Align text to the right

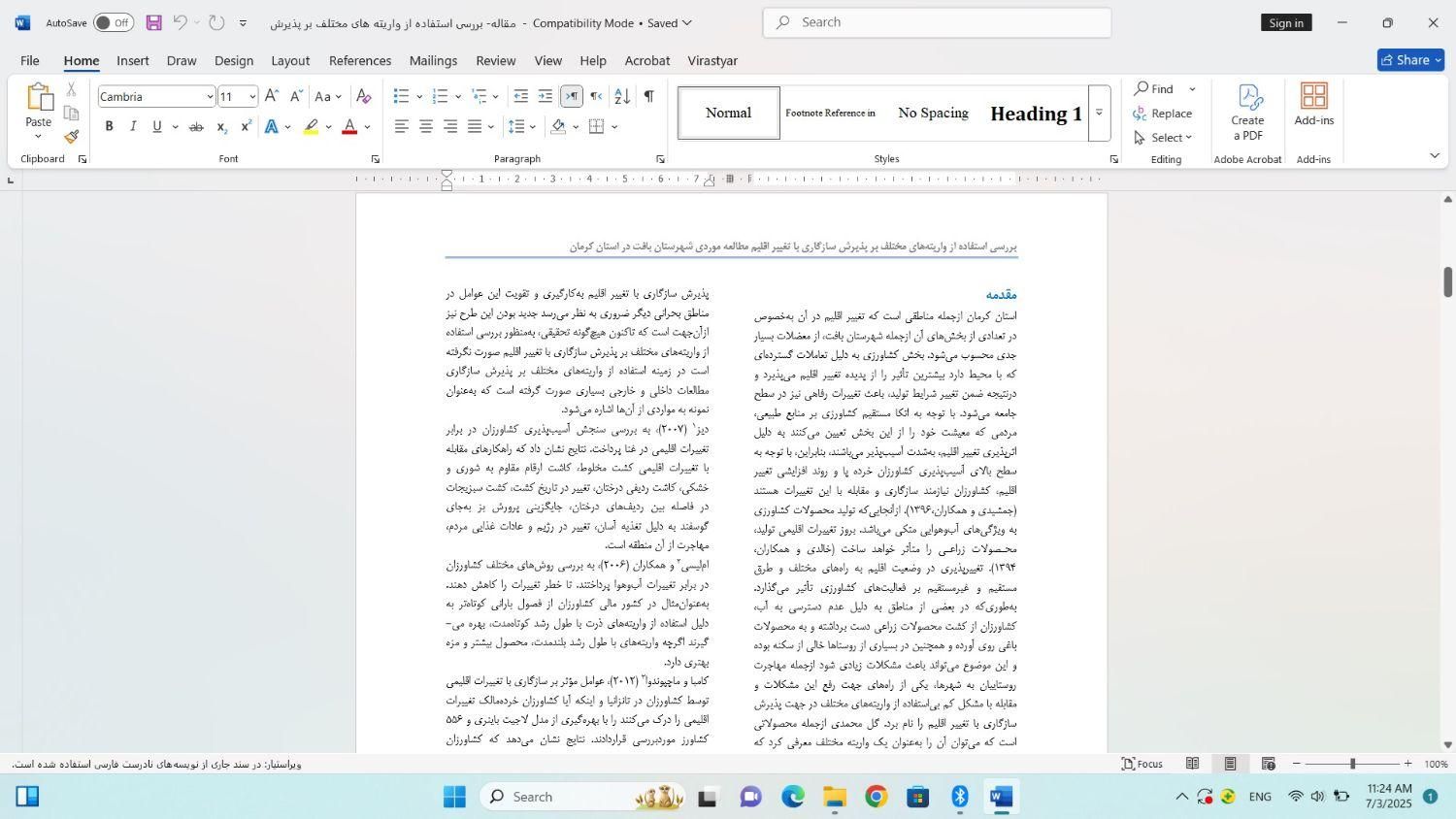[450, 127]
